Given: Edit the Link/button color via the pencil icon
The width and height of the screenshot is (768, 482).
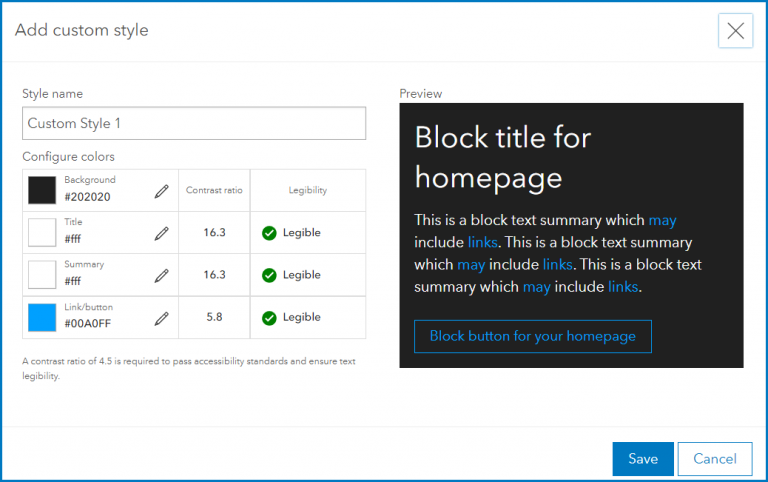Looking at the screenshot, I should (x=161, y=318).
